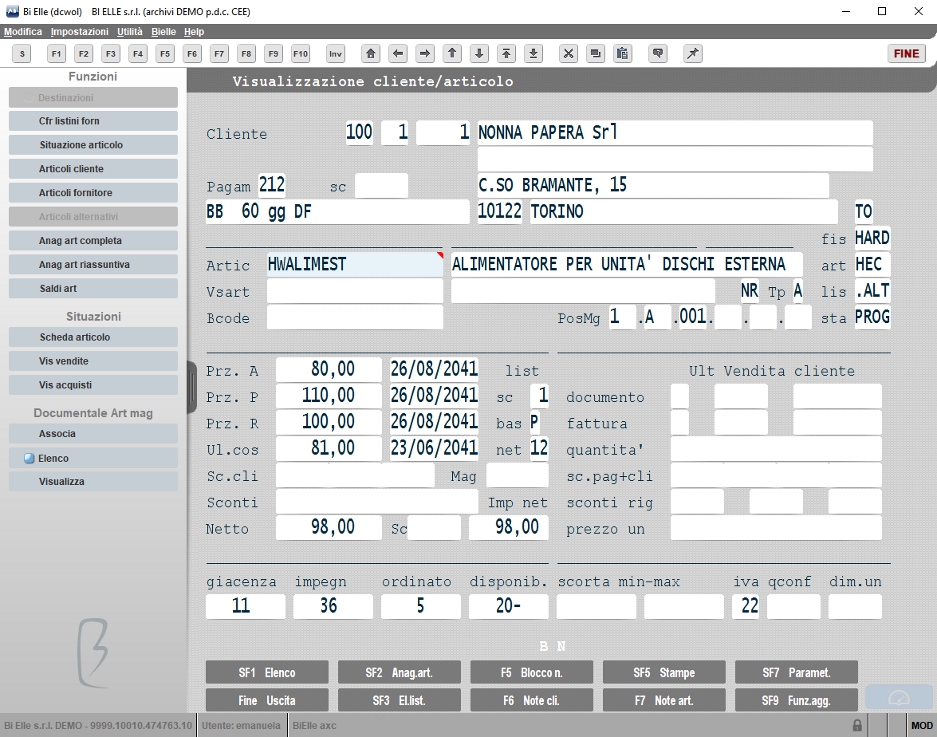Click the jump-to-bottom arrow icon with bar
The width and height of the screenshot is (937, 737).
[x=534, y=54]
